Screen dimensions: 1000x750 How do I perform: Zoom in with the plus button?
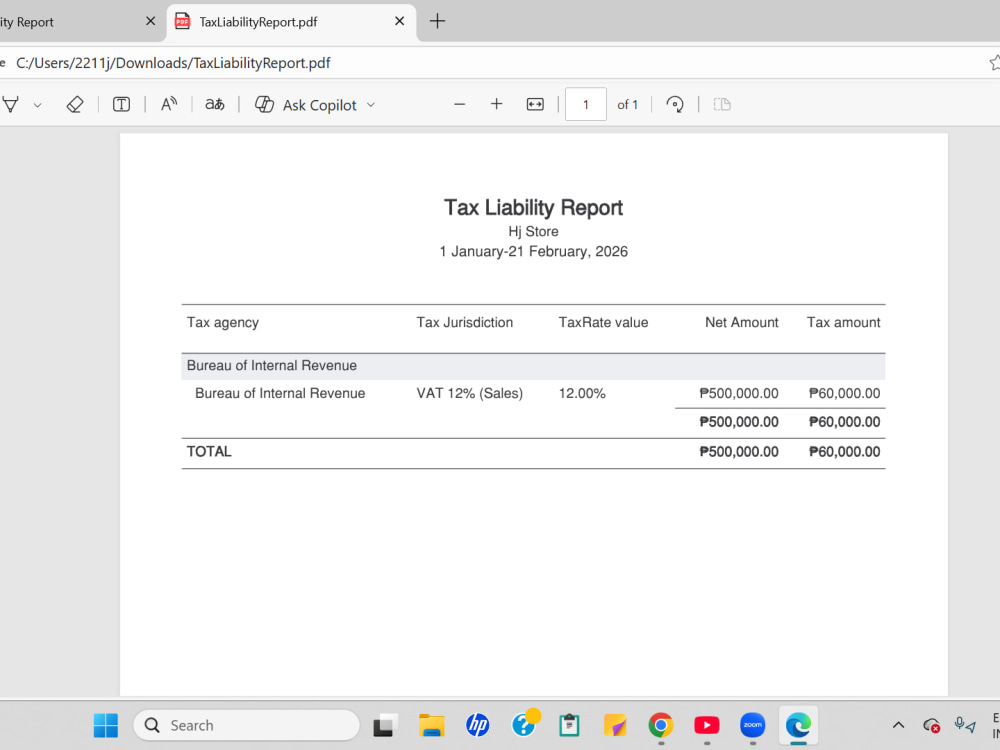point(496,105)
